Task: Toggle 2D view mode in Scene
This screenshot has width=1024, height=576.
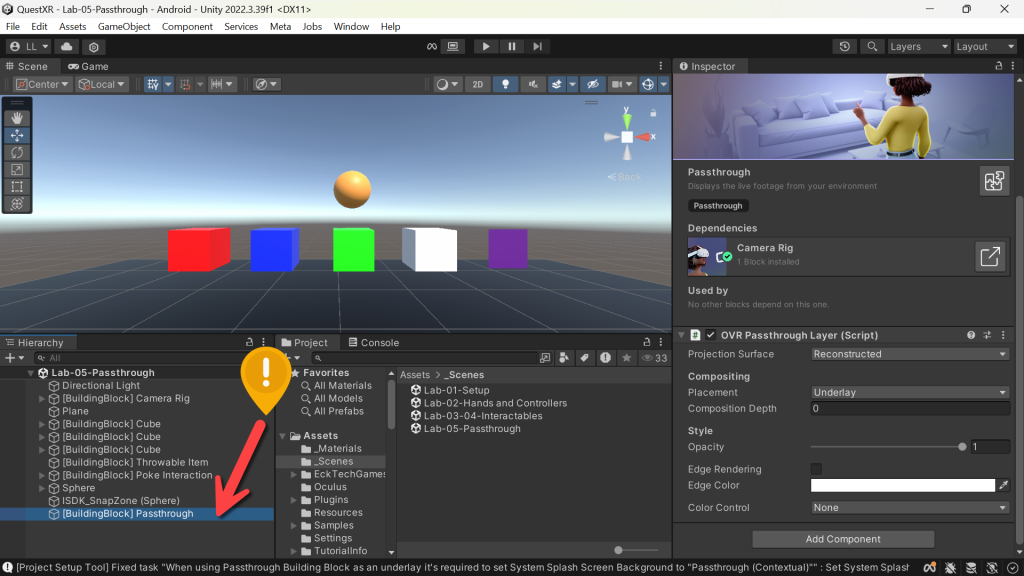Action: pos(478,84)
